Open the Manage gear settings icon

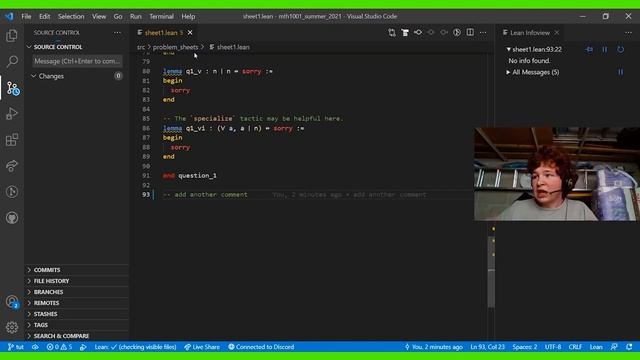(x=12, y=327)
